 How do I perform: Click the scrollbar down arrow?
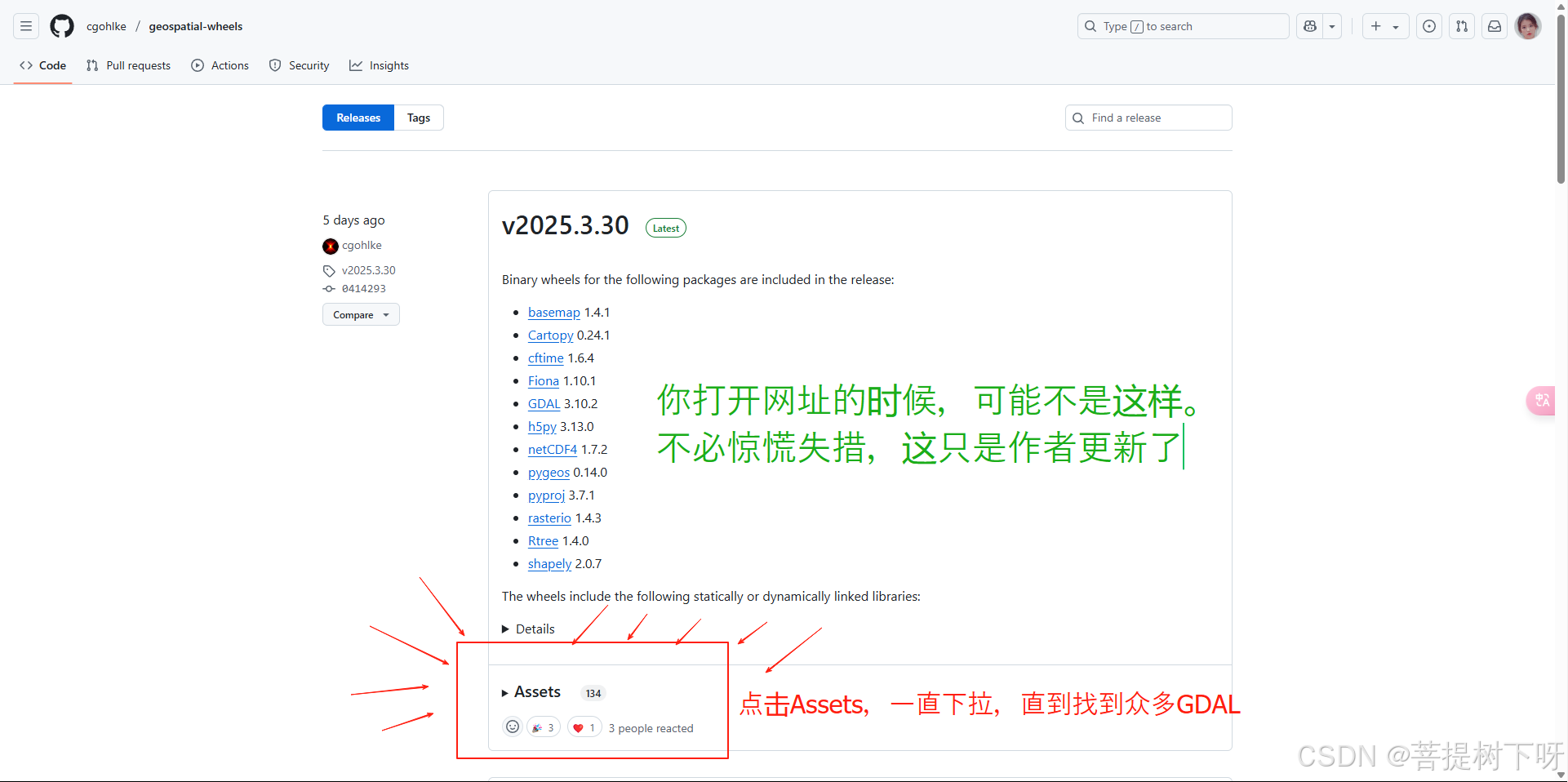(x=1561, y=775)
